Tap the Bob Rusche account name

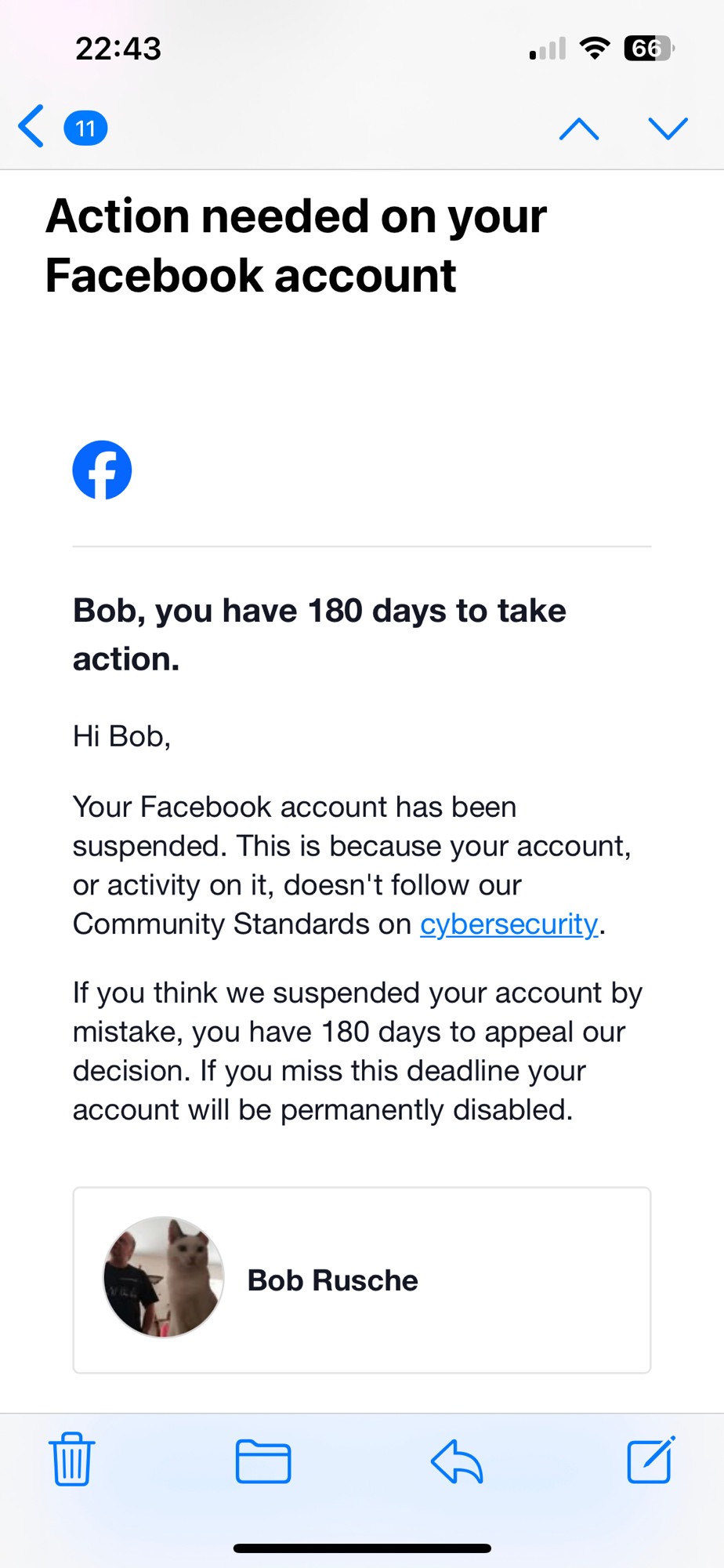point(332,1280)
